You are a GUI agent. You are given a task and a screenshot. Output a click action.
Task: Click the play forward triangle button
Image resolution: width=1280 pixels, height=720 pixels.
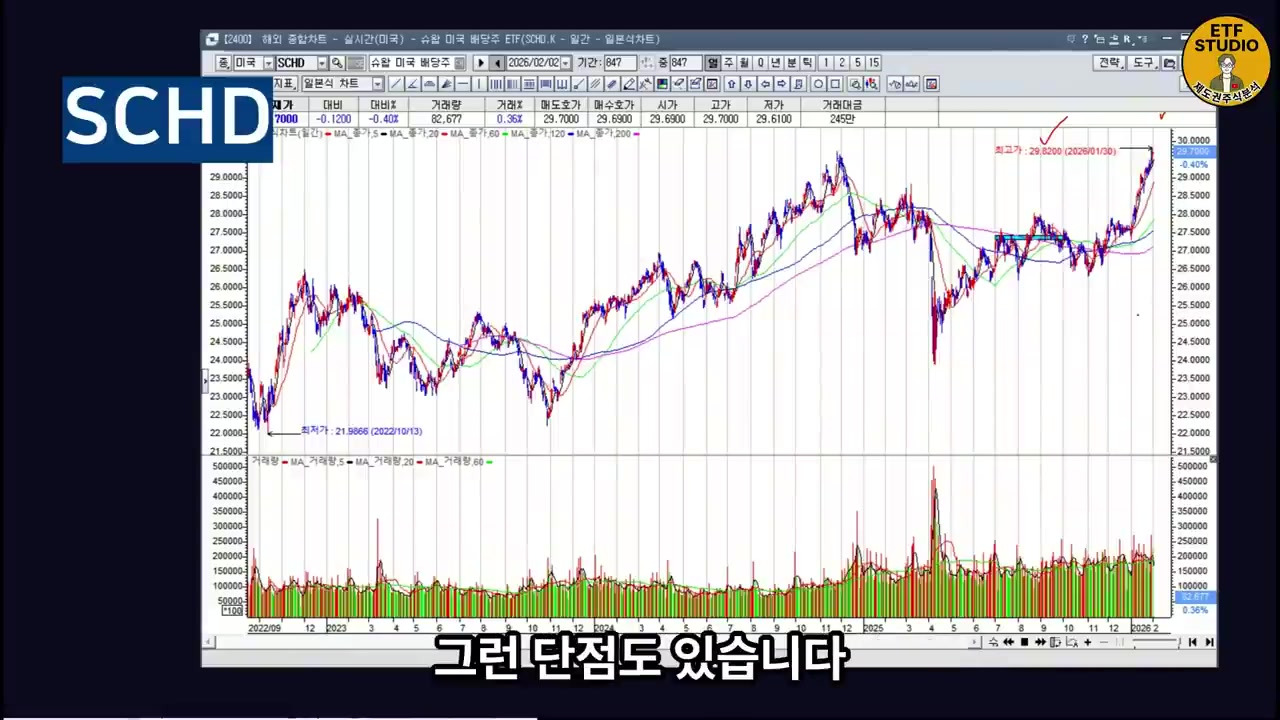[480, 63]
